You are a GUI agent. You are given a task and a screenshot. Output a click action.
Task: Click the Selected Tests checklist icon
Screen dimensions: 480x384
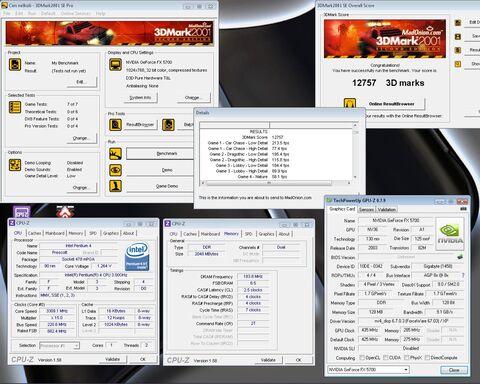click(15, 107)
